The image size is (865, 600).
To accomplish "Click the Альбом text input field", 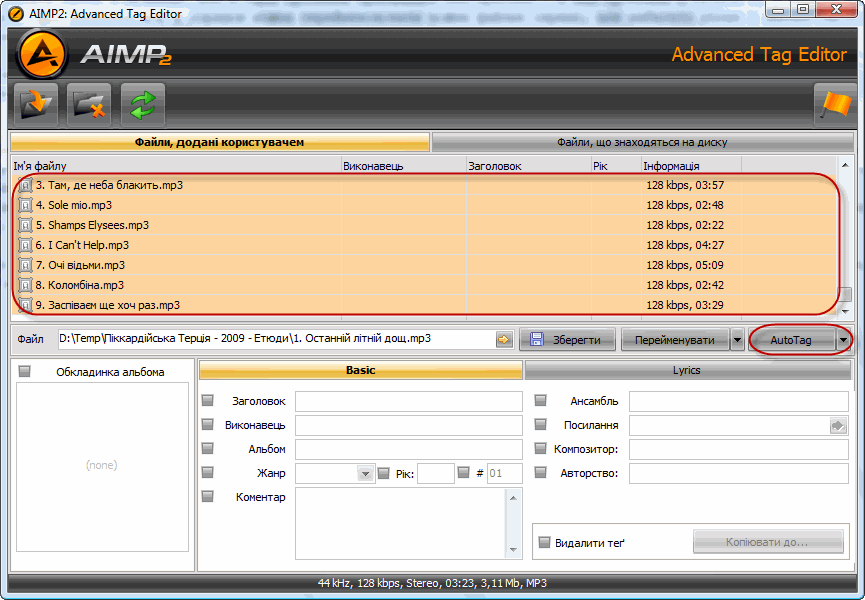I will (x=409, y=449).
